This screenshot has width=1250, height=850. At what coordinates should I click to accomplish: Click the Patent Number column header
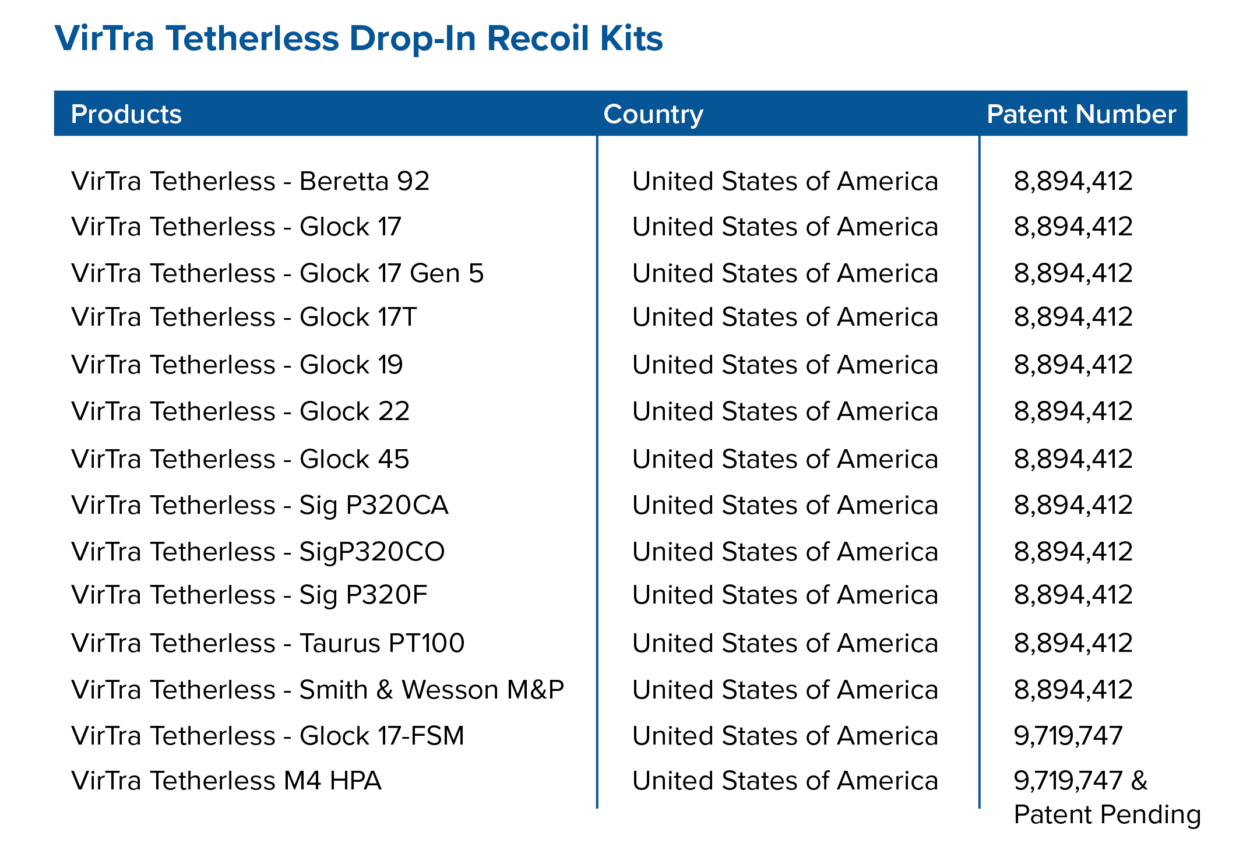click(1081, 114)
